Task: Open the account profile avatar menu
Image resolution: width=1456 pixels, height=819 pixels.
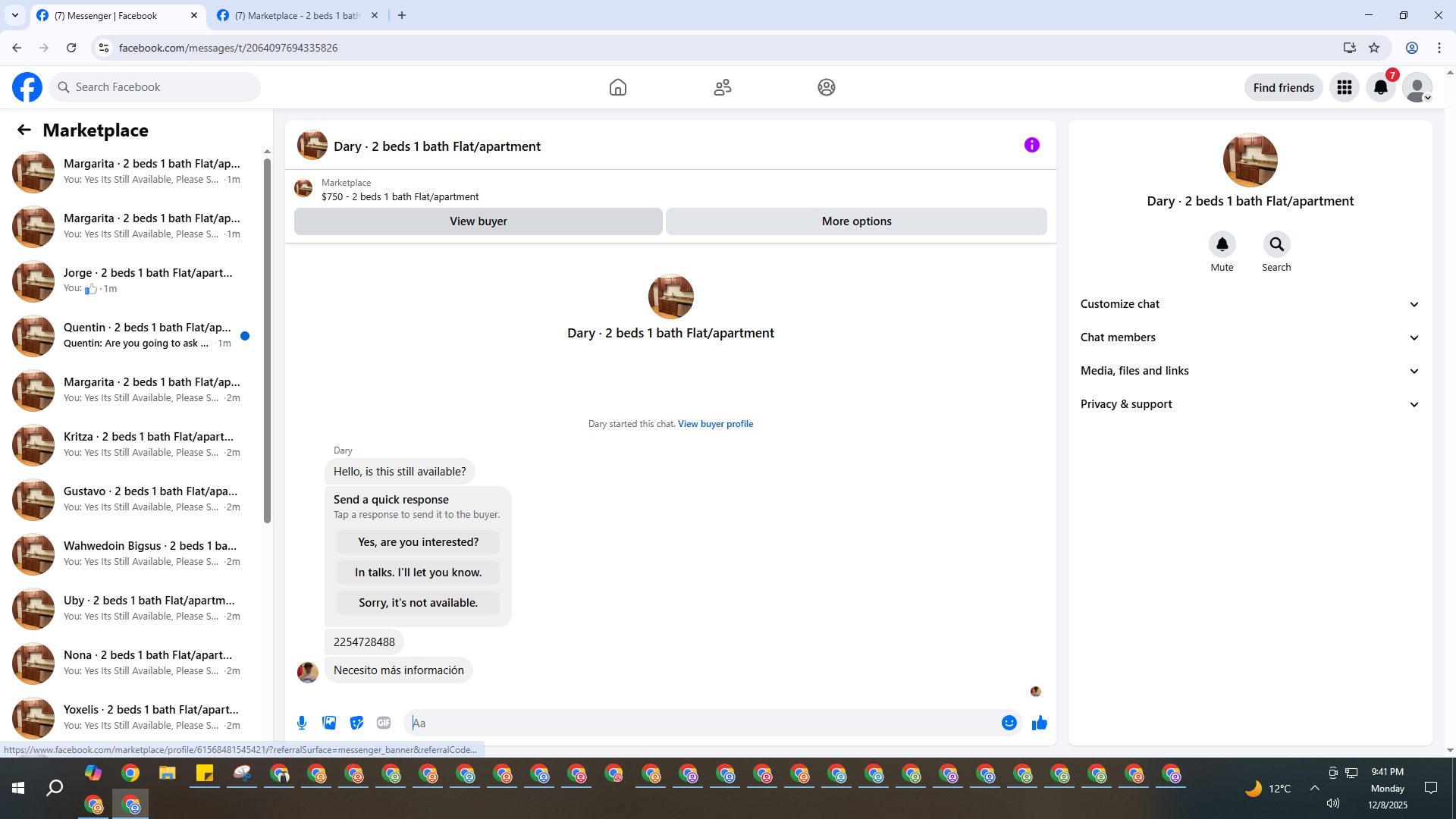Action: 1417,87
